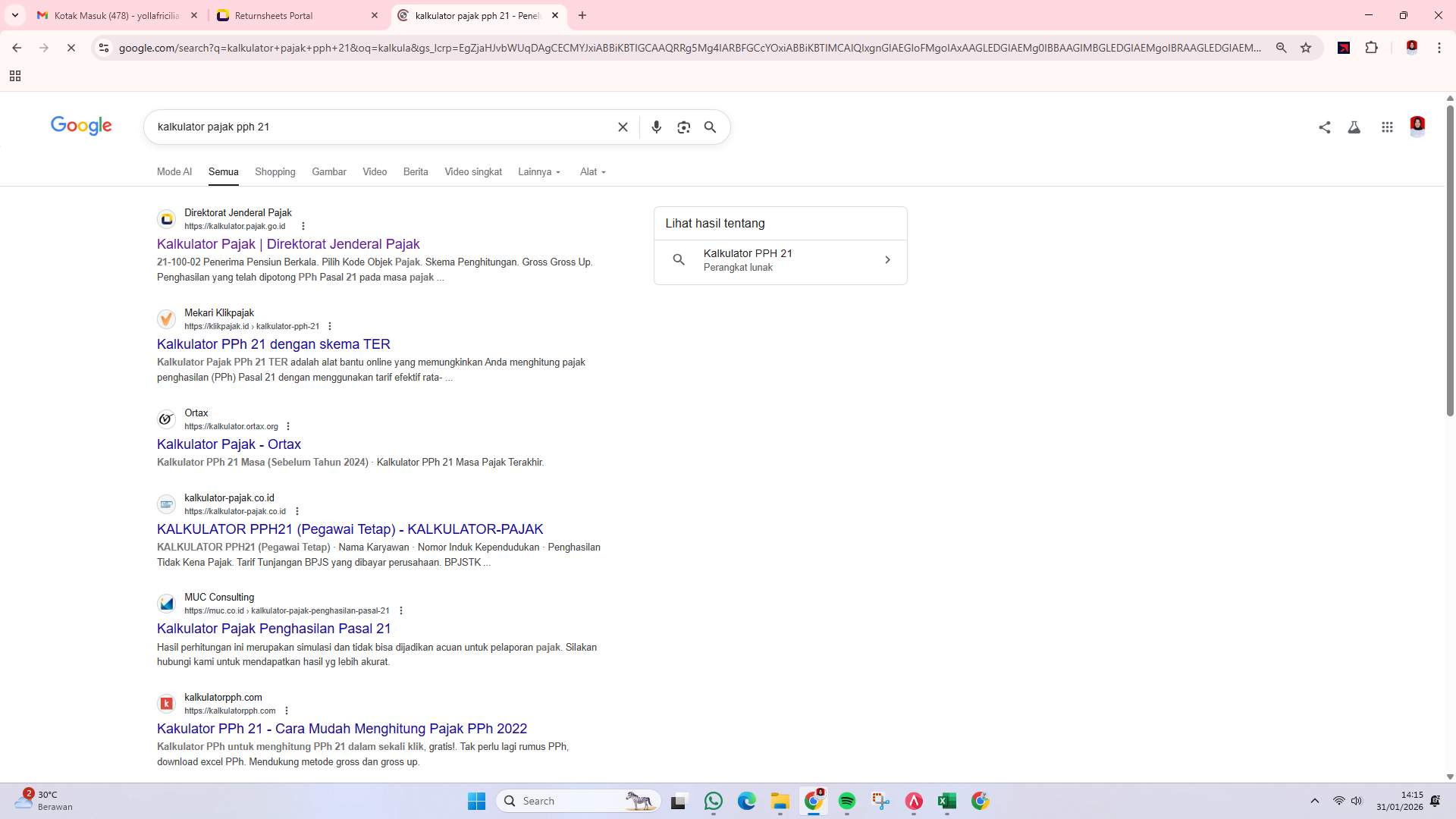Click the Google logo
This screenshot has height=819, width=1456.
click(81, 126)
